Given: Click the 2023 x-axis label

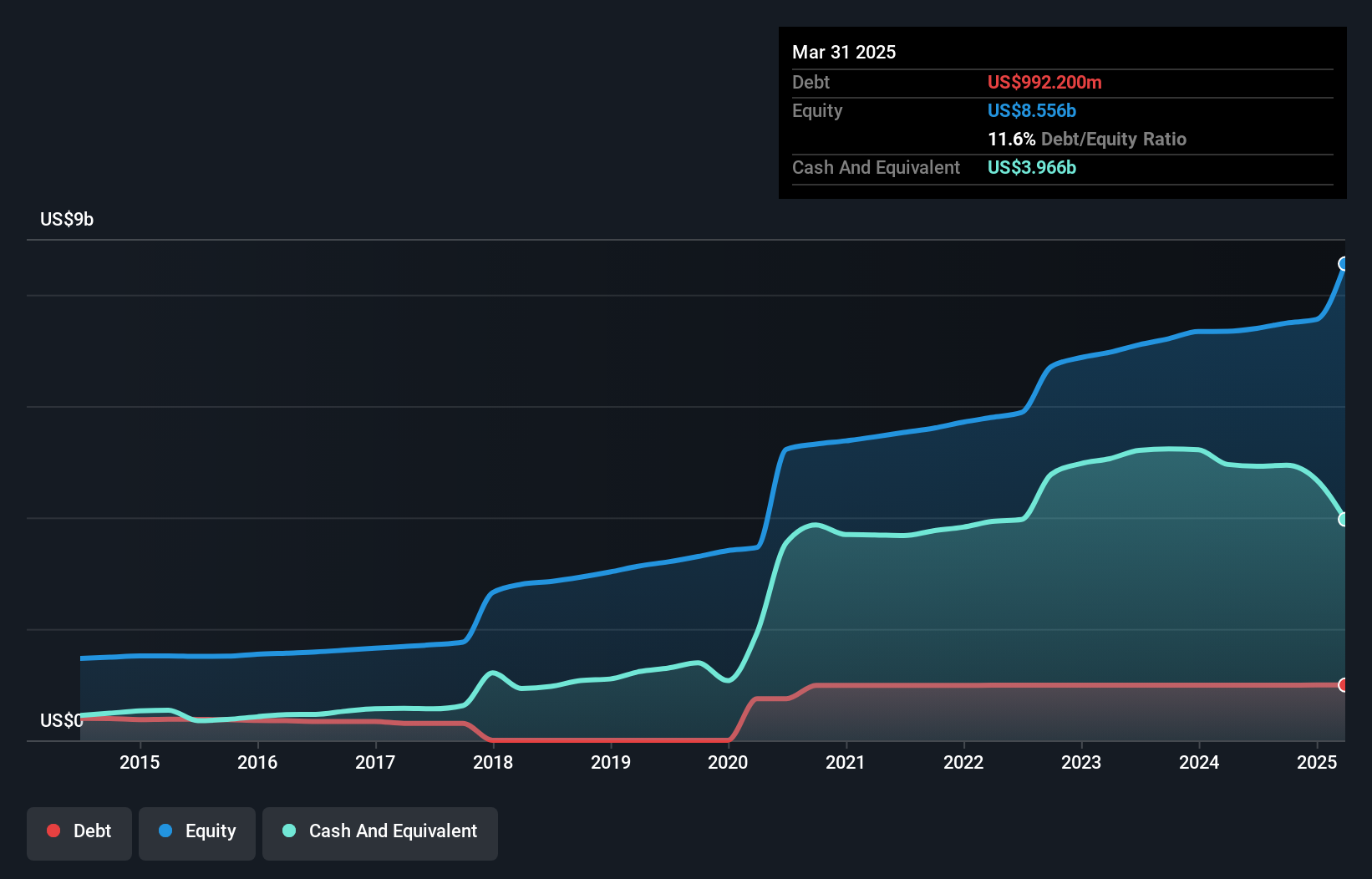Looking at the screenshot, I should coord(1081,762).
